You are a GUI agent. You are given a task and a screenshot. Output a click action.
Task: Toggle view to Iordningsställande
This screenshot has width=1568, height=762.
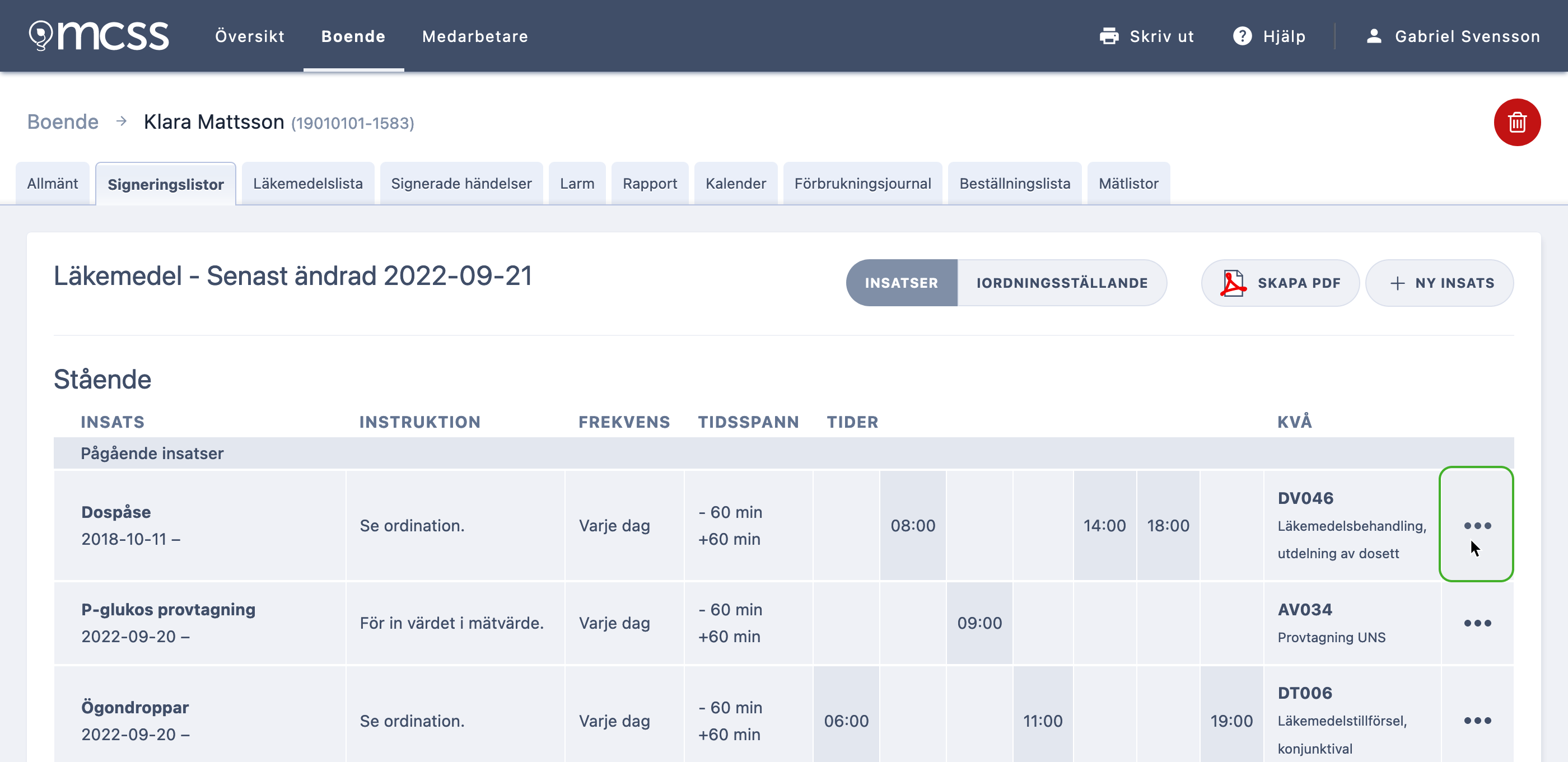coord(1062,283)
